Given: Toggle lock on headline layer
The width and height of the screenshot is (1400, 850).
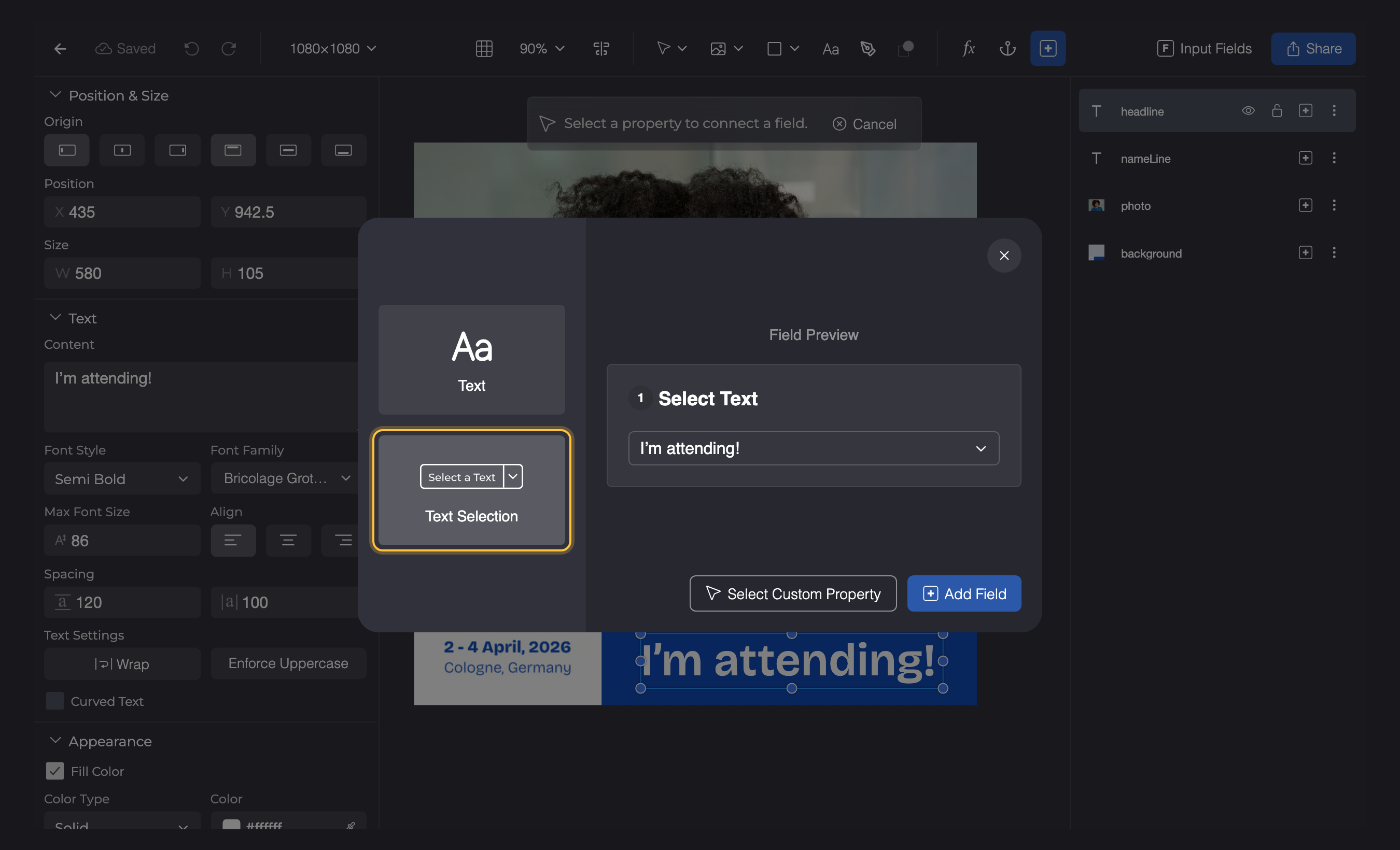Looking at the screenshot, I should coord(1277,111).
